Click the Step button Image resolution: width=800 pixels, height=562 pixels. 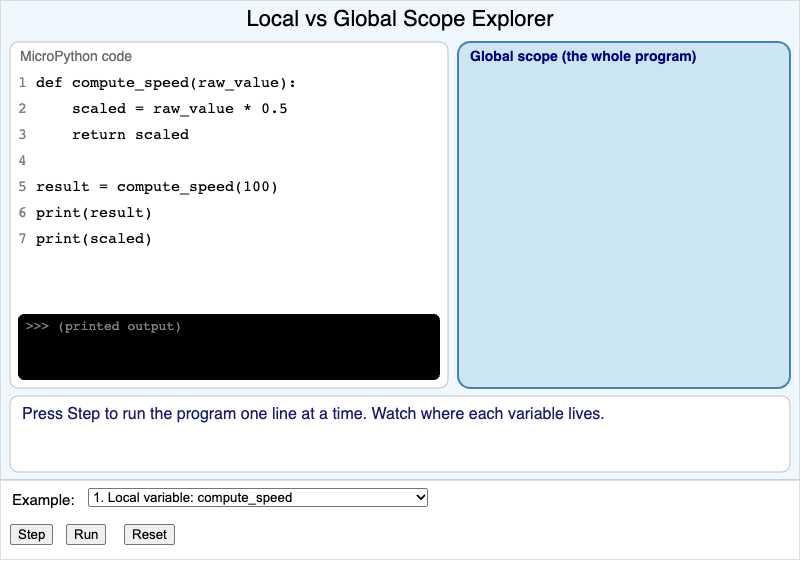31,534
